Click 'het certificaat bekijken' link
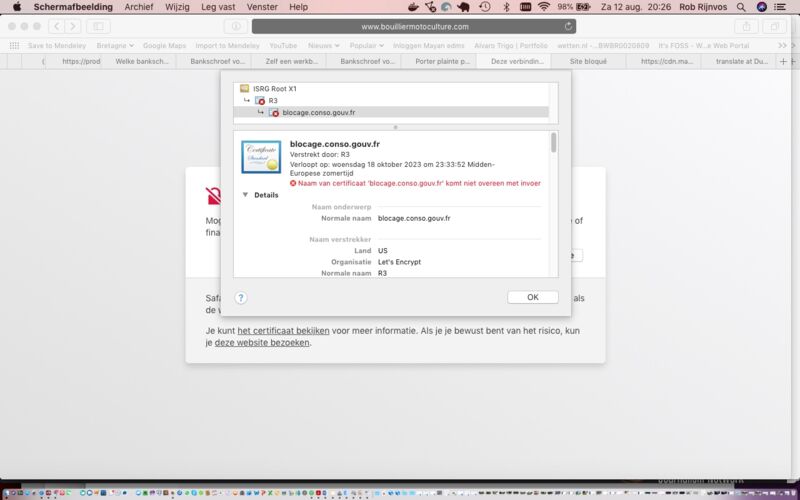The image size is (800, 500). pyautogui.click(x=283, y=331)
